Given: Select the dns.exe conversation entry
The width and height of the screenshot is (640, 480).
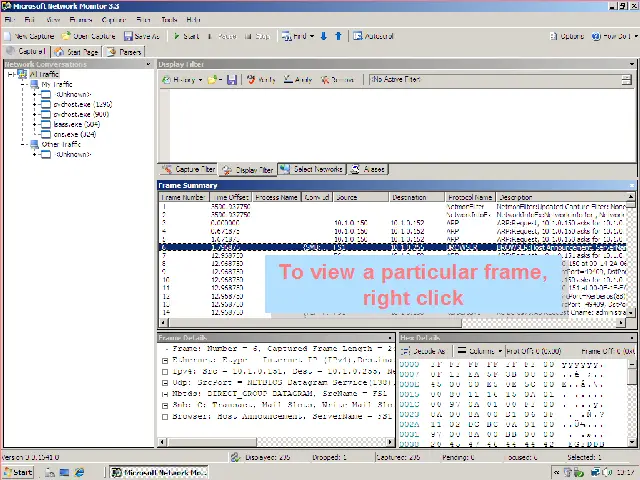Looking at the screenshot, I should coord(75,134).
